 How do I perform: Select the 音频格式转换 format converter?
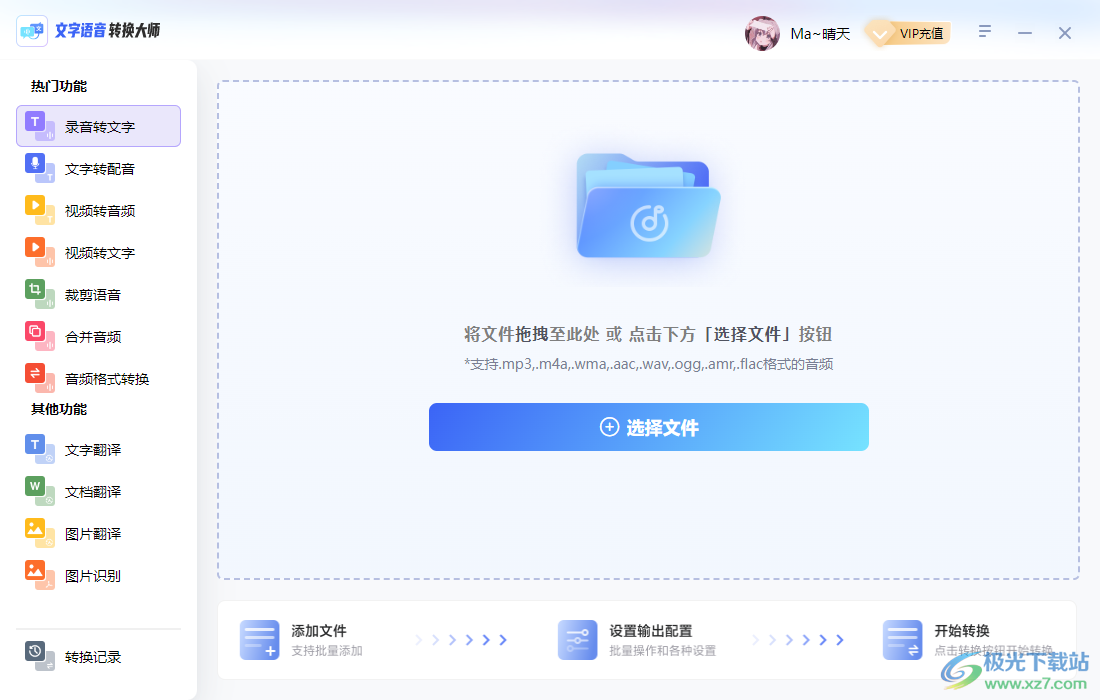click(97, 378)
